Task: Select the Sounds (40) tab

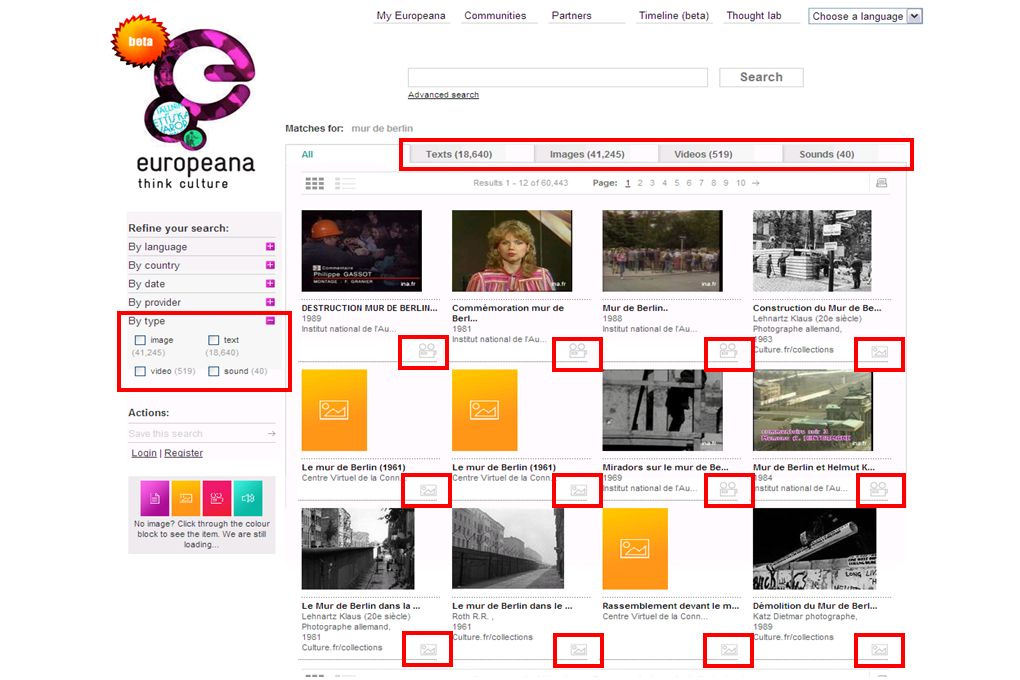Action: click(827, 154)
